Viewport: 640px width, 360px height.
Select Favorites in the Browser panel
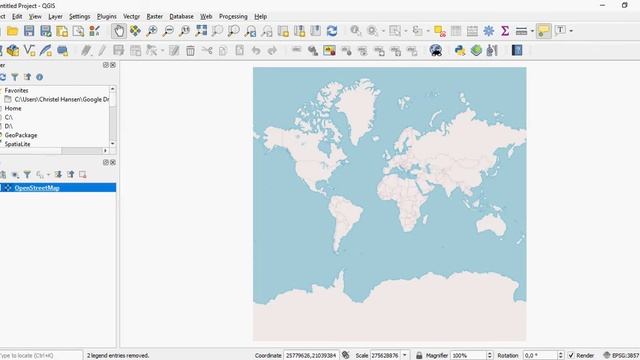click(16, 91)
